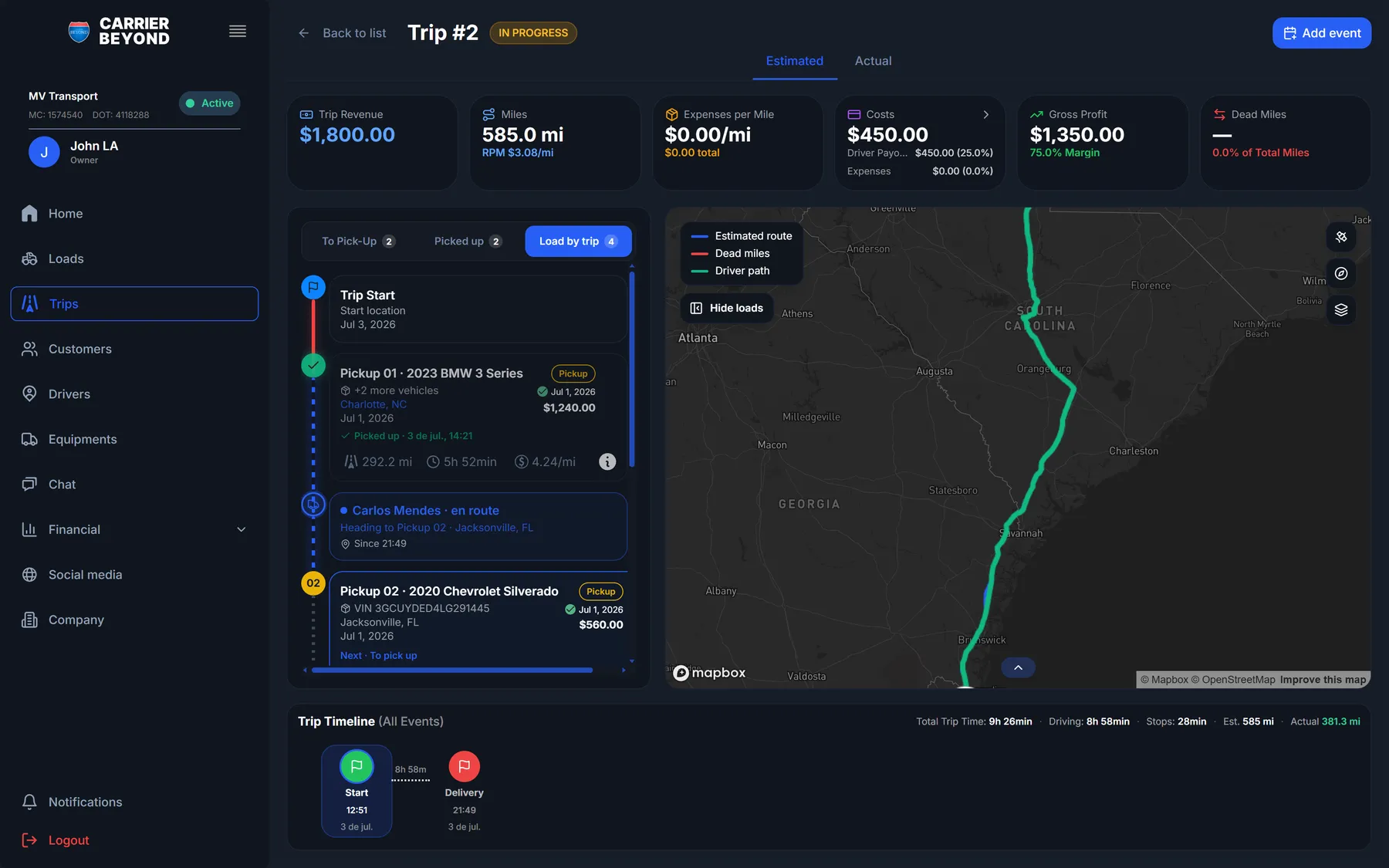Screen dimensions: 1389x868
Task: Click the compass icon on the map
Action: coord(1341,273)
